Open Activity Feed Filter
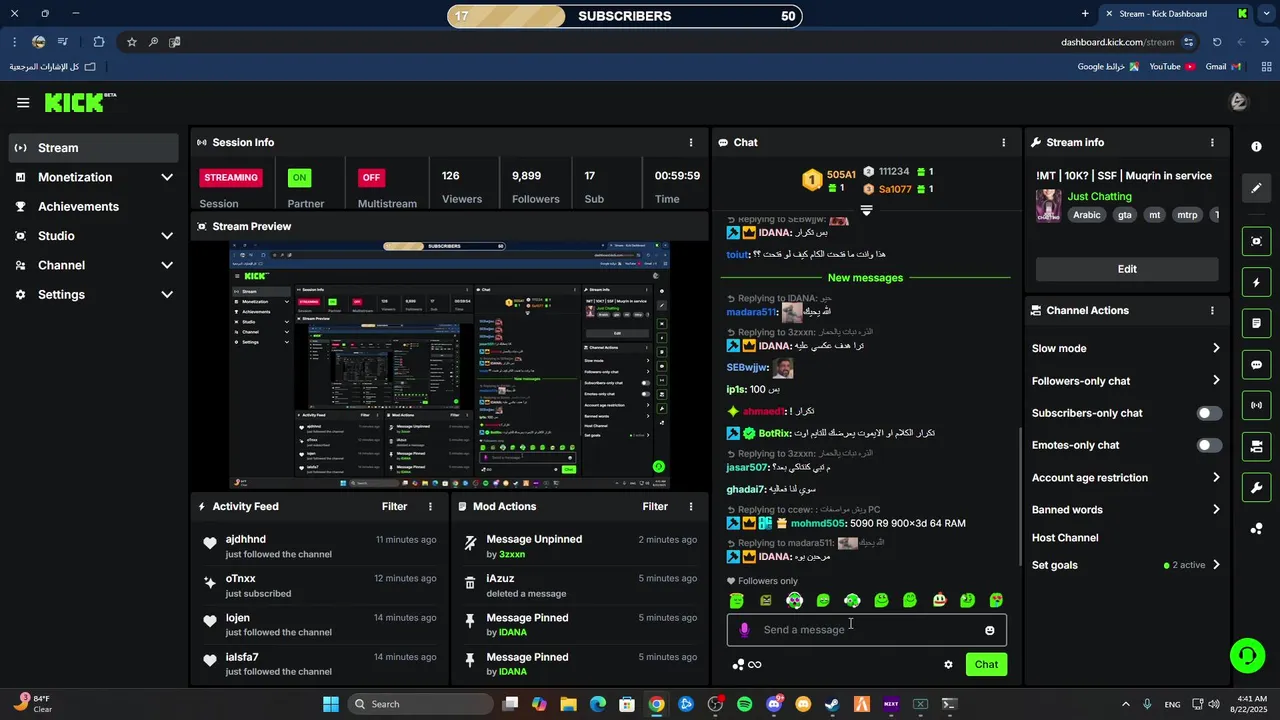 [395, 506]
